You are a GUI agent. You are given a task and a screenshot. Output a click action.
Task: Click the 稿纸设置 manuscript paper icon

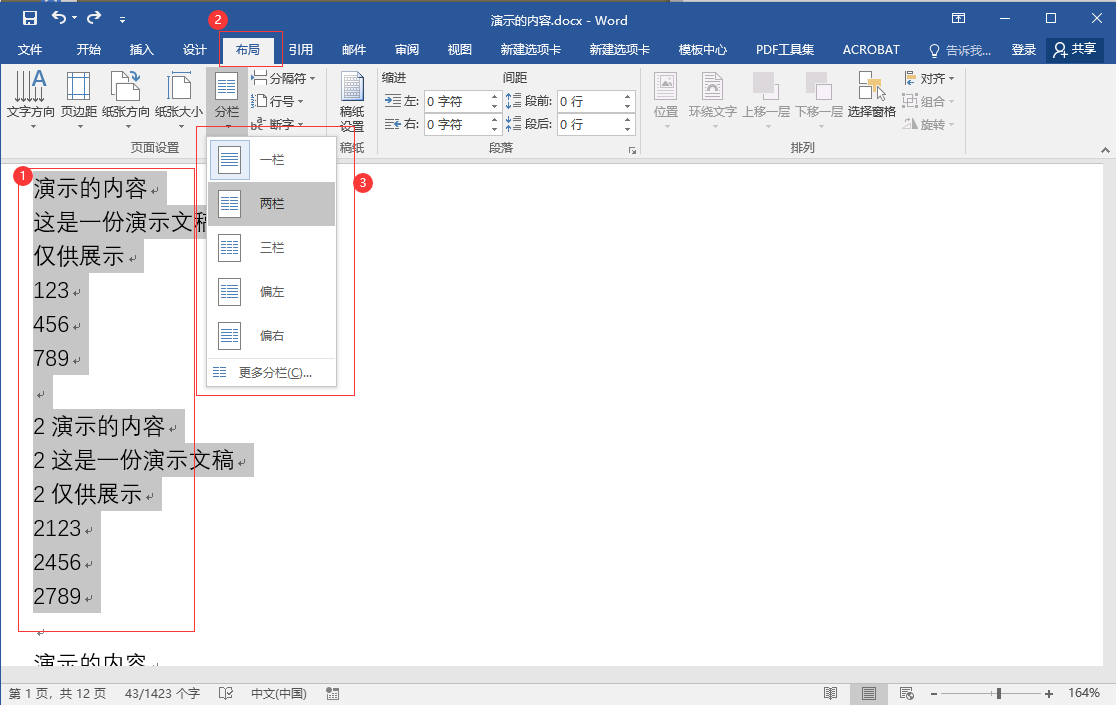(x=352, y=103)
